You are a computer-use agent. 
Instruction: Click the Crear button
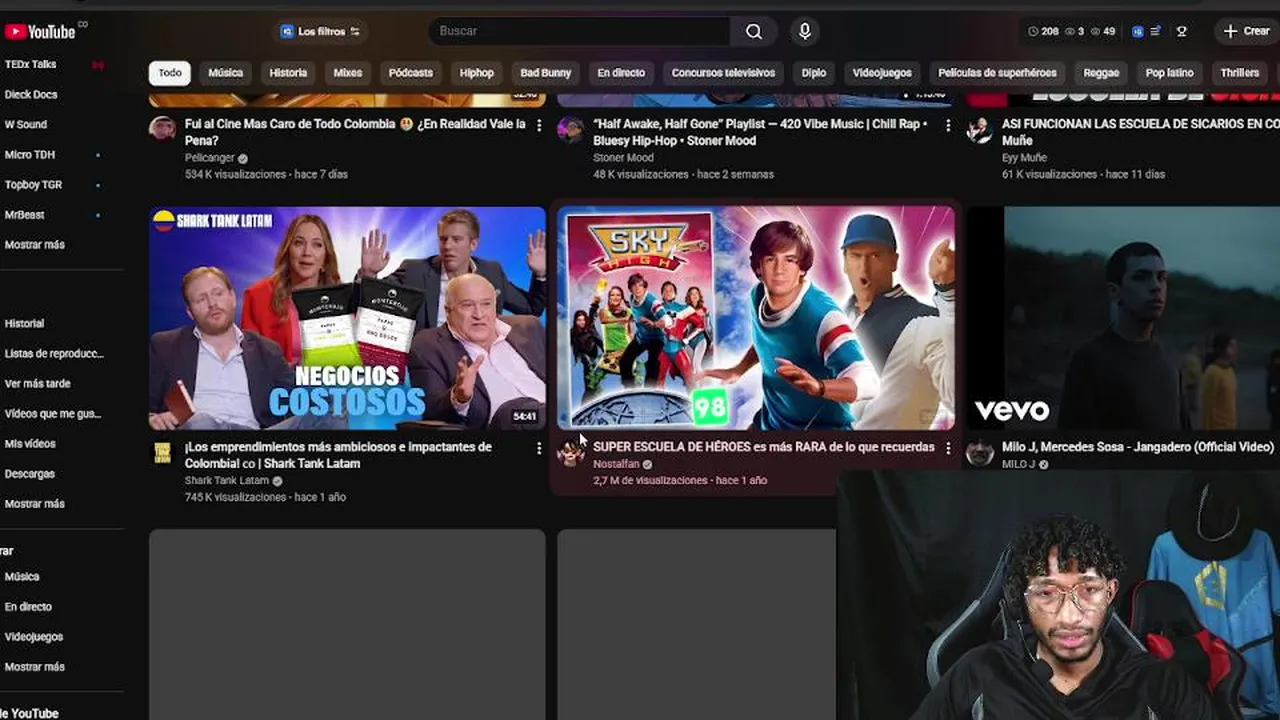coord(1246,31)
